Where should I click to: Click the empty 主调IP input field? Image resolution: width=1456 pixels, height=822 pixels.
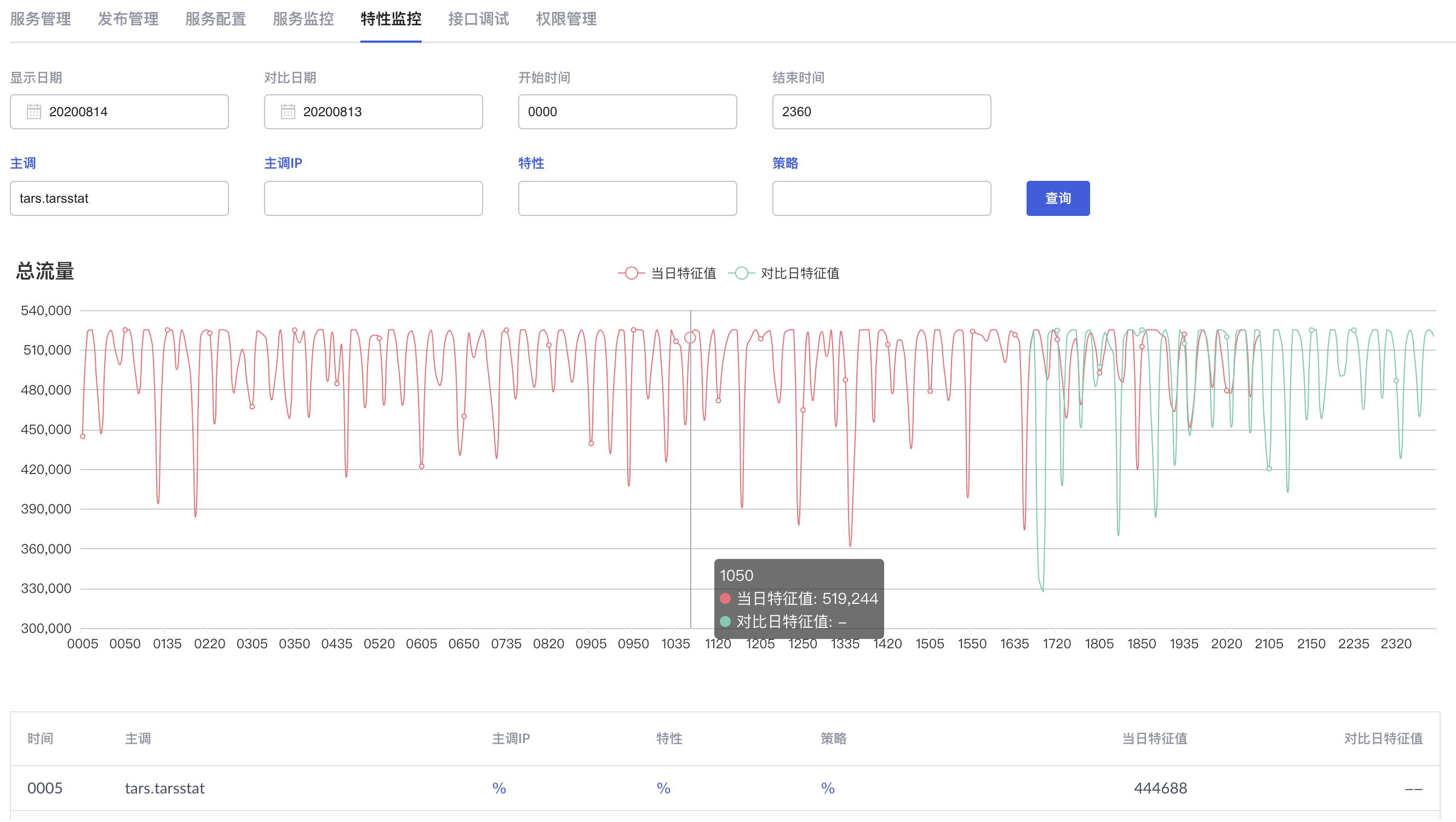tap(373, 198)
